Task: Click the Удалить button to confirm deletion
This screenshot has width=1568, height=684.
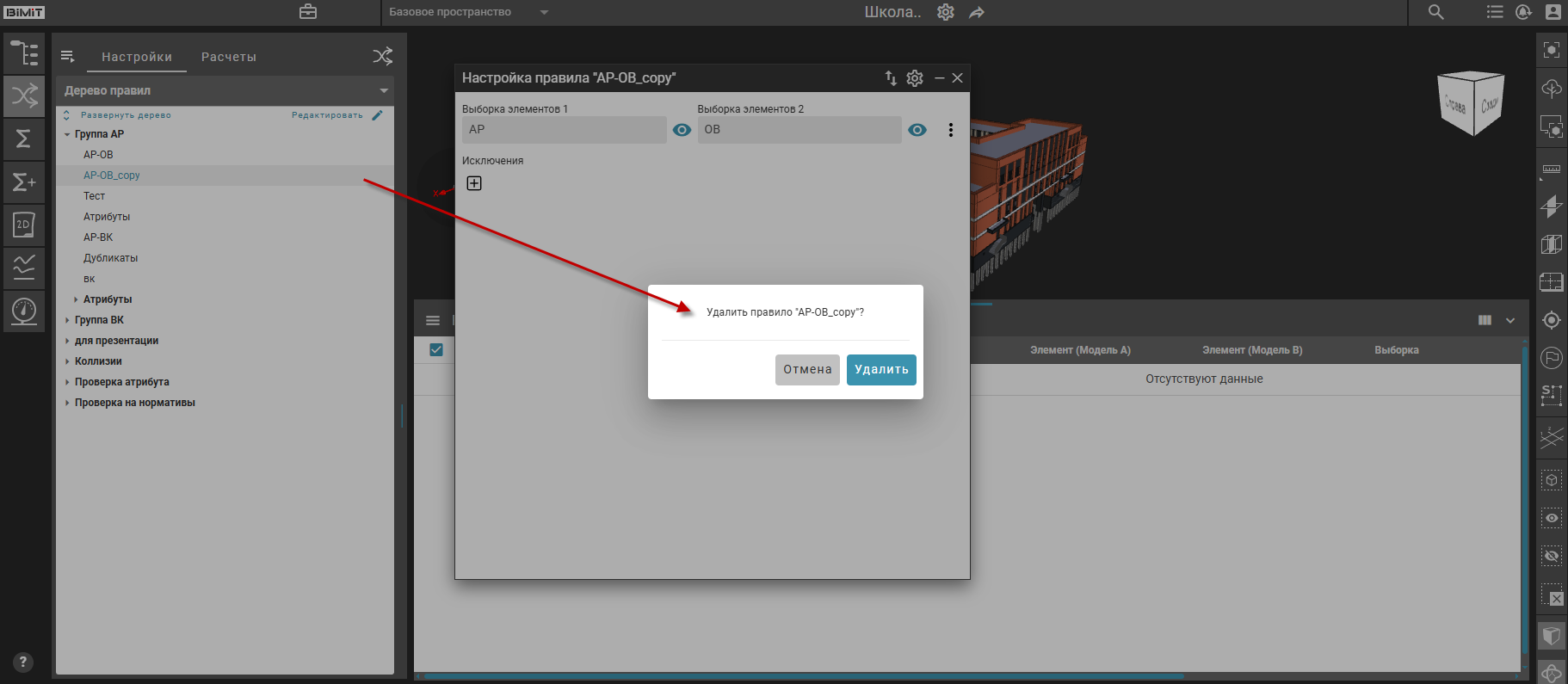Action: click(880, 370)
